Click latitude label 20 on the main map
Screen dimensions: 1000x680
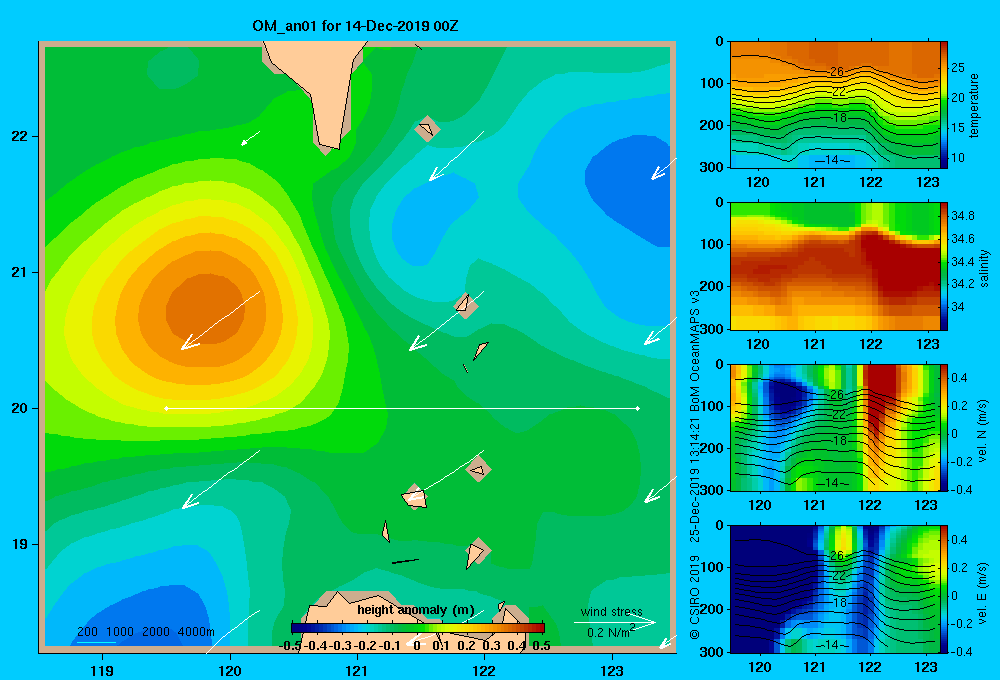tap(20, 408)
